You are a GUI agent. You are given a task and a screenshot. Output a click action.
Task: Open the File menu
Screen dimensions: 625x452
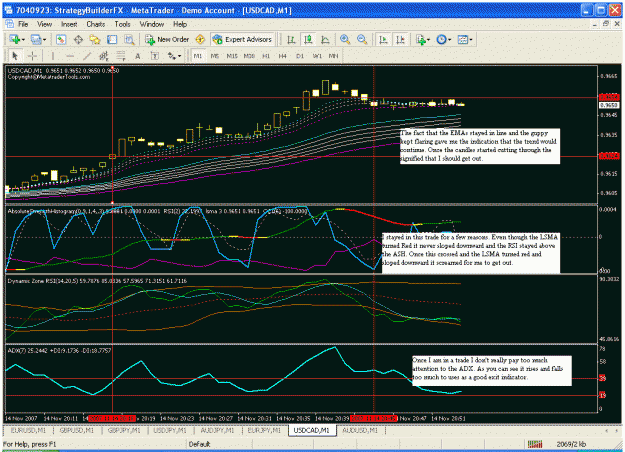(23, 24)
